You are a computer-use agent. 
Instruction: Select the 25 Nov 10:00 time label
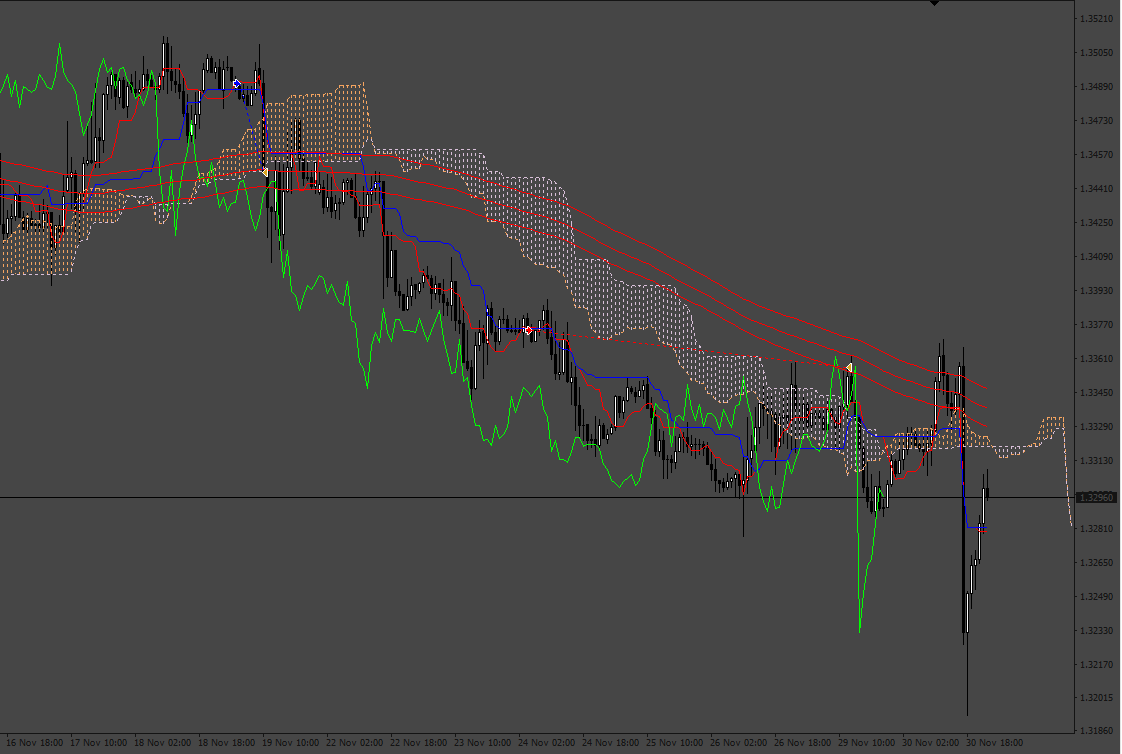pos(675,743)
